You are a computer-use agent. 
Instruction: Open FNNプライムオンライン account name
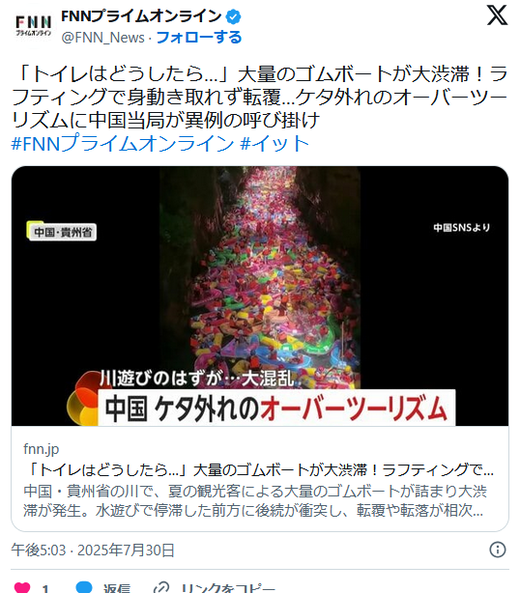click(x=141, y=16)
